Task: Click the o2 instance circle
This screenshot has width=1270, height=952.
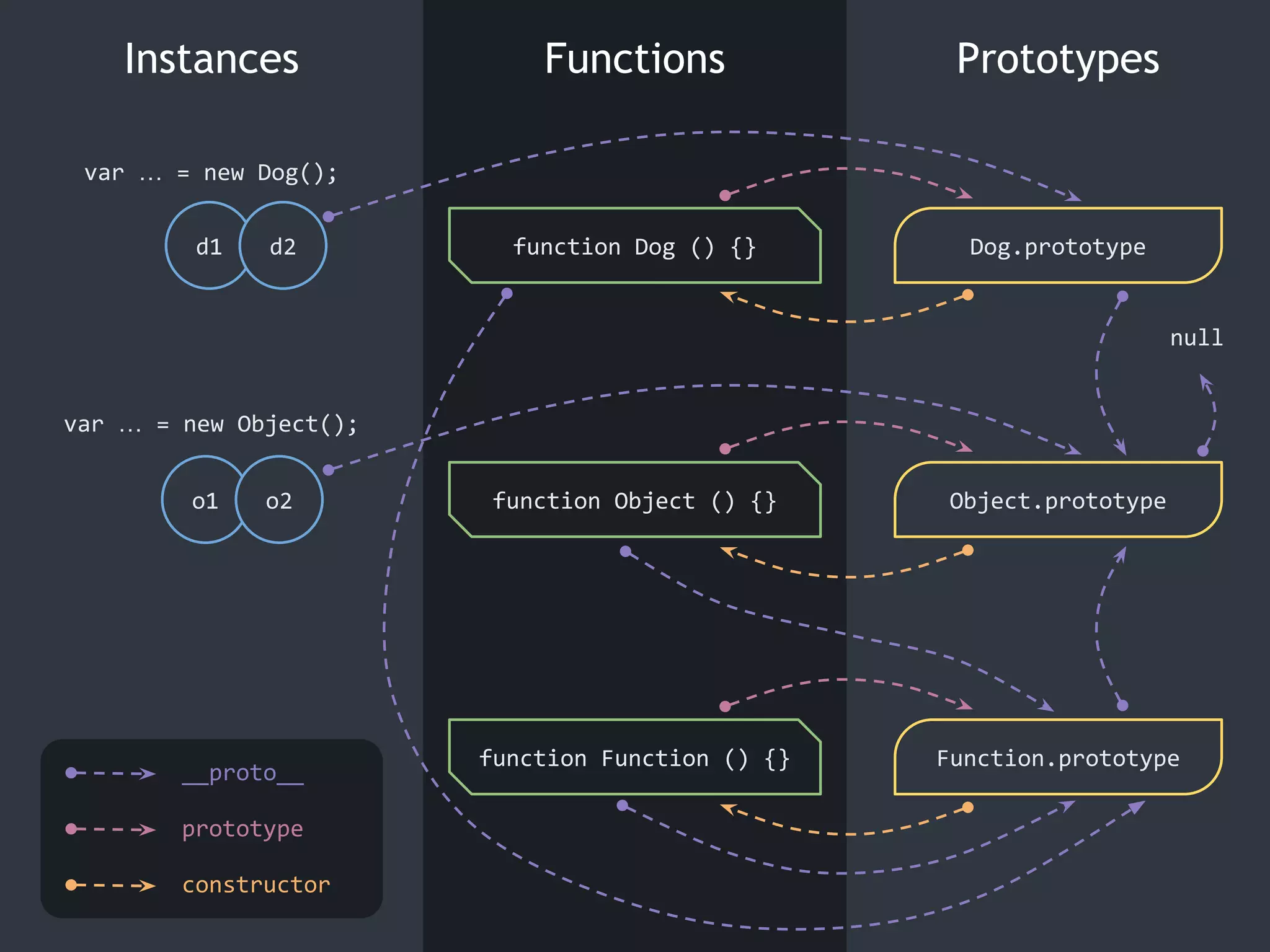Action: (279, 500)
